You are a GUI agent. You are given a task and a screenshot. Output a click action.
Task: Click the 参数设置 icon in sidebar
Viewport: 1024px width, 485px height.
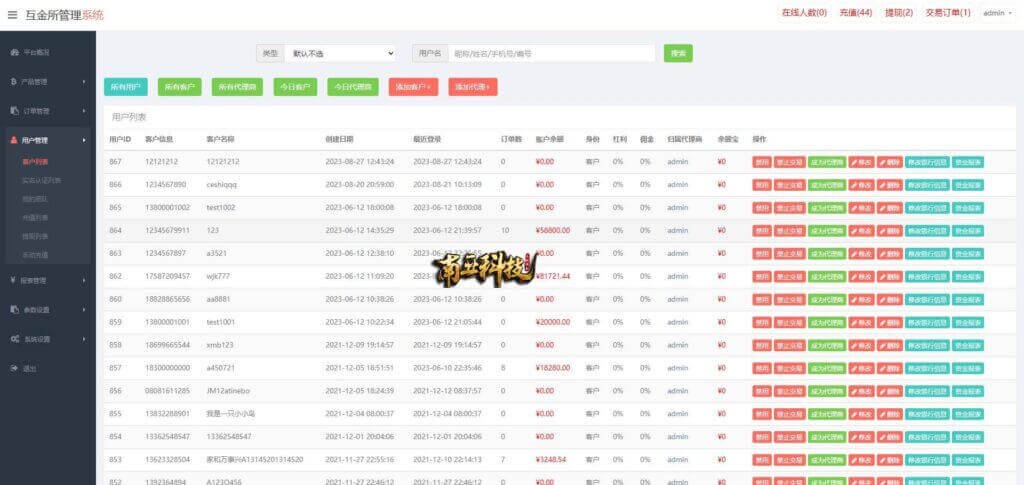[14, 310]
